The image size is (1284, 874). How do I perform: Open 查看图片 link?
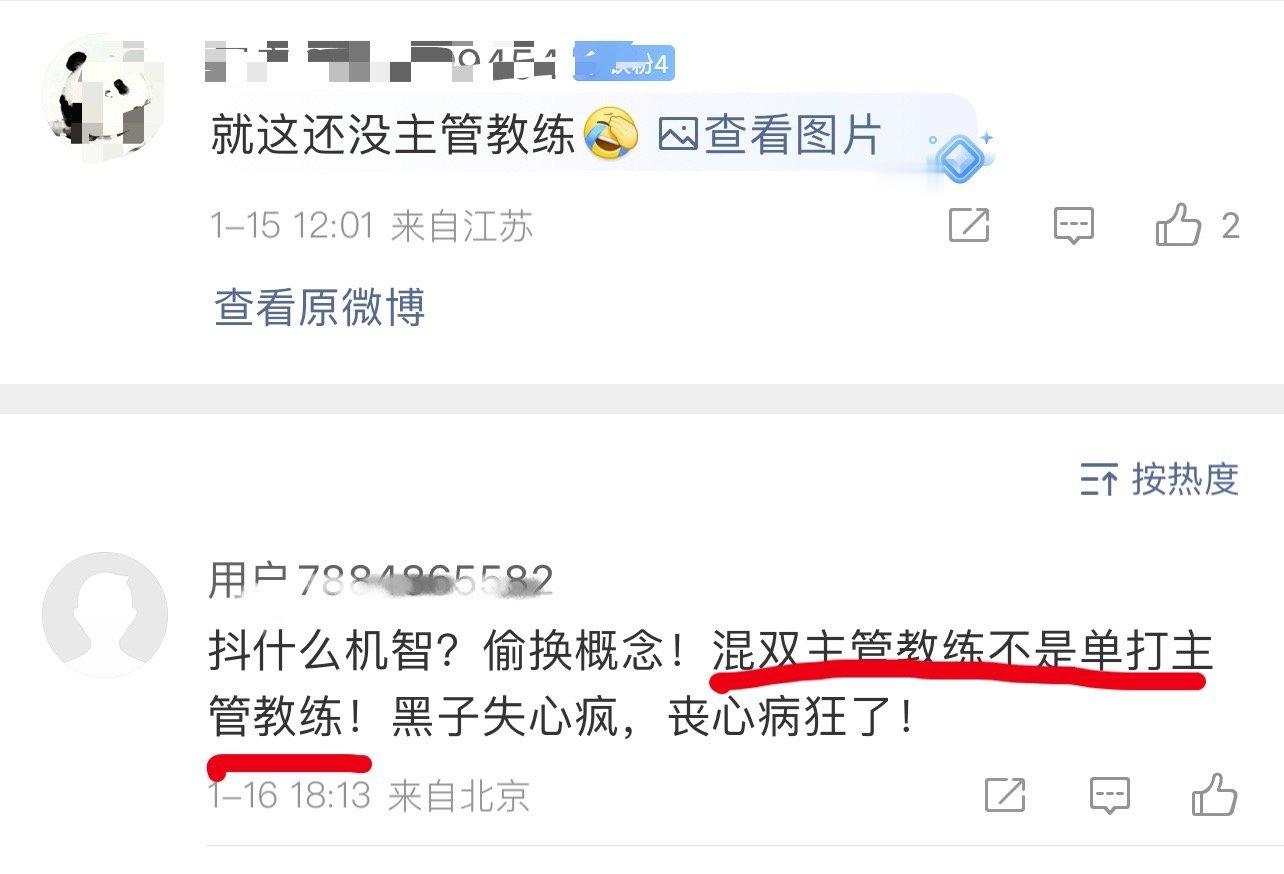coord(770,135)
